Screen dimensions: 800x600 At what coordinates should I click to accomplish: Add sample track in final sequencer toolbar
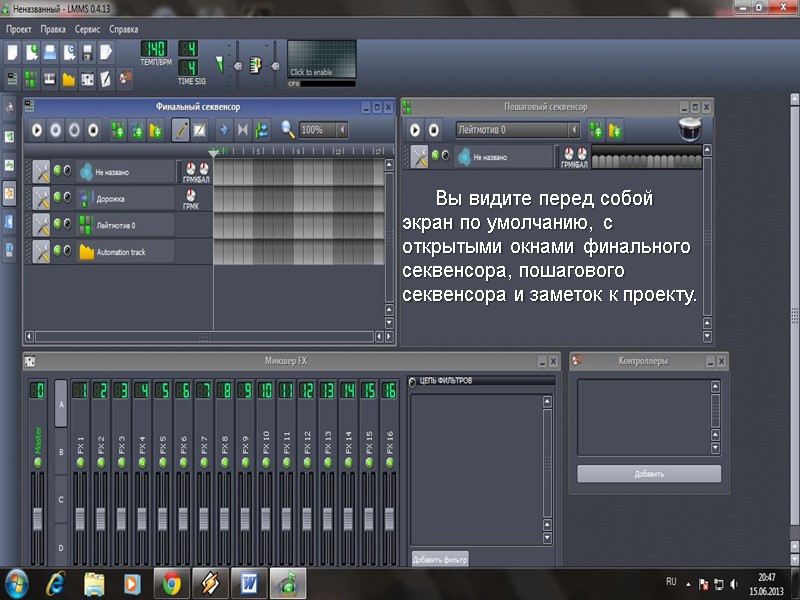137,130
